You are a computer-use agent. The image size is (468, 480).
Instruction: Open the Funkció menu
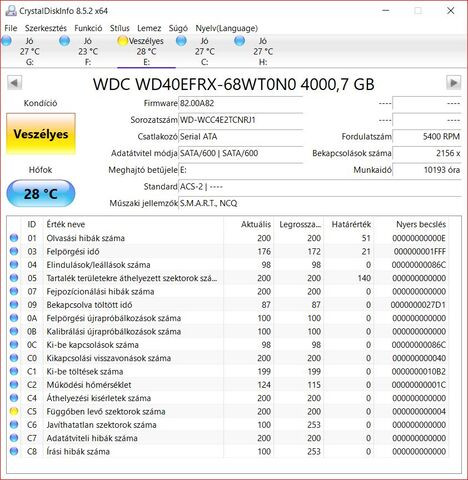pos(88,28)
